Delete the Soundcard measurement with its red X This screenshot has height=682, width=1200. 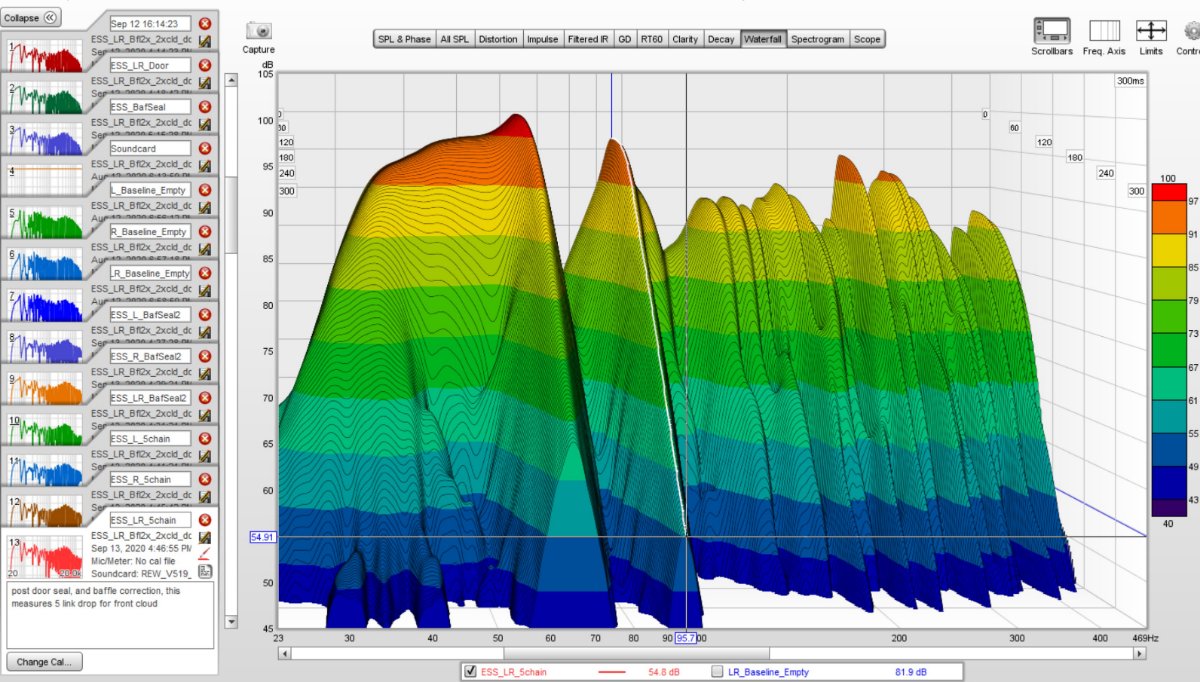pos(205,148)
